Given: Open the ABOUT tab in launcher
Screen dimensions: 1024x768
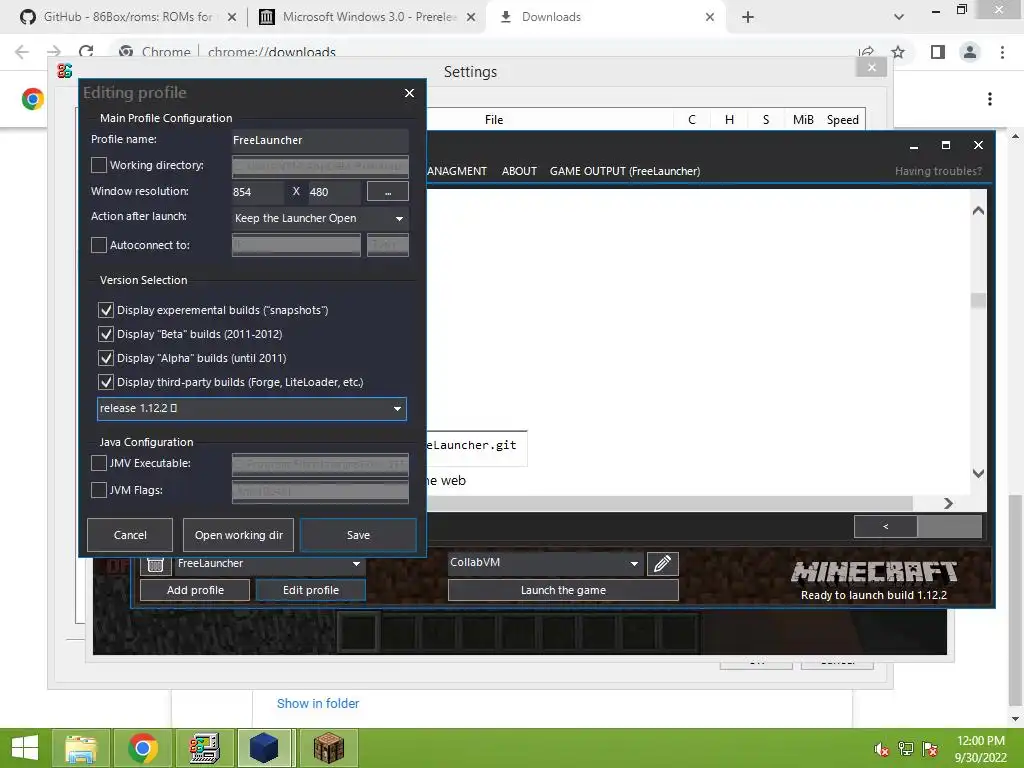Looking at the screenshot, I should [519, 171].
